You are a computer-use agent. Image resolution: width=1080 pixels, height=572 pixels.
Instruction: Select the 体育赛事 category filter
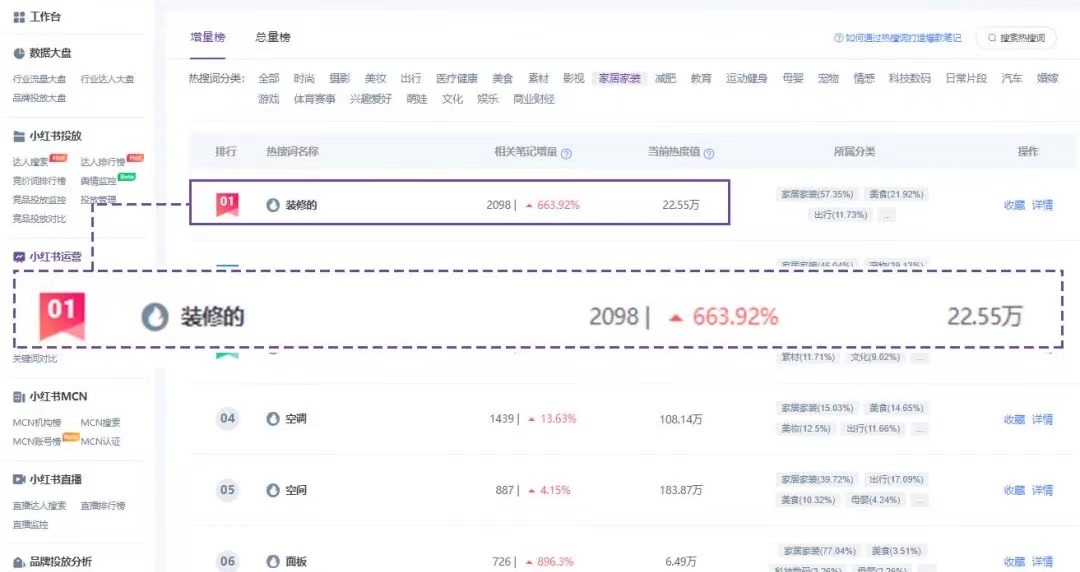coord(315,99)
